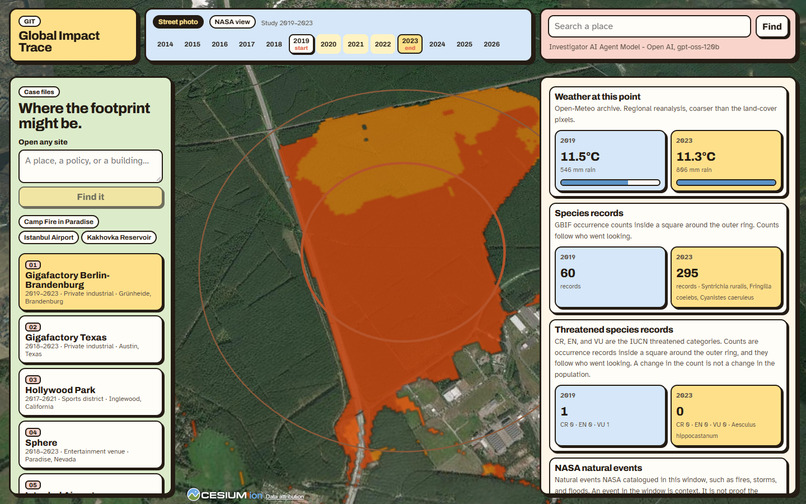Click the 2019 threatened species card
Viewport: 806px width, 504px height.
coord(610,416)
